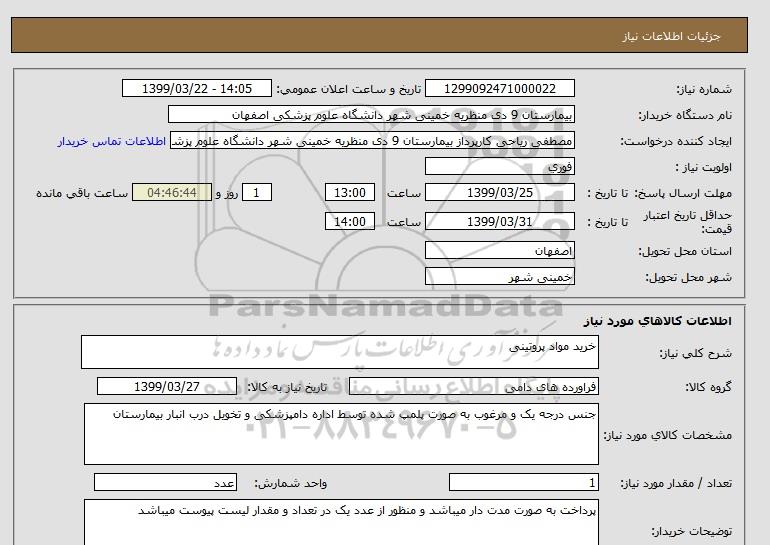The width and height of the screenshot is (770, 545).
Task: Select the price validity date 1399/03/31
Action: pyautogui.click(x=499, y=221)
